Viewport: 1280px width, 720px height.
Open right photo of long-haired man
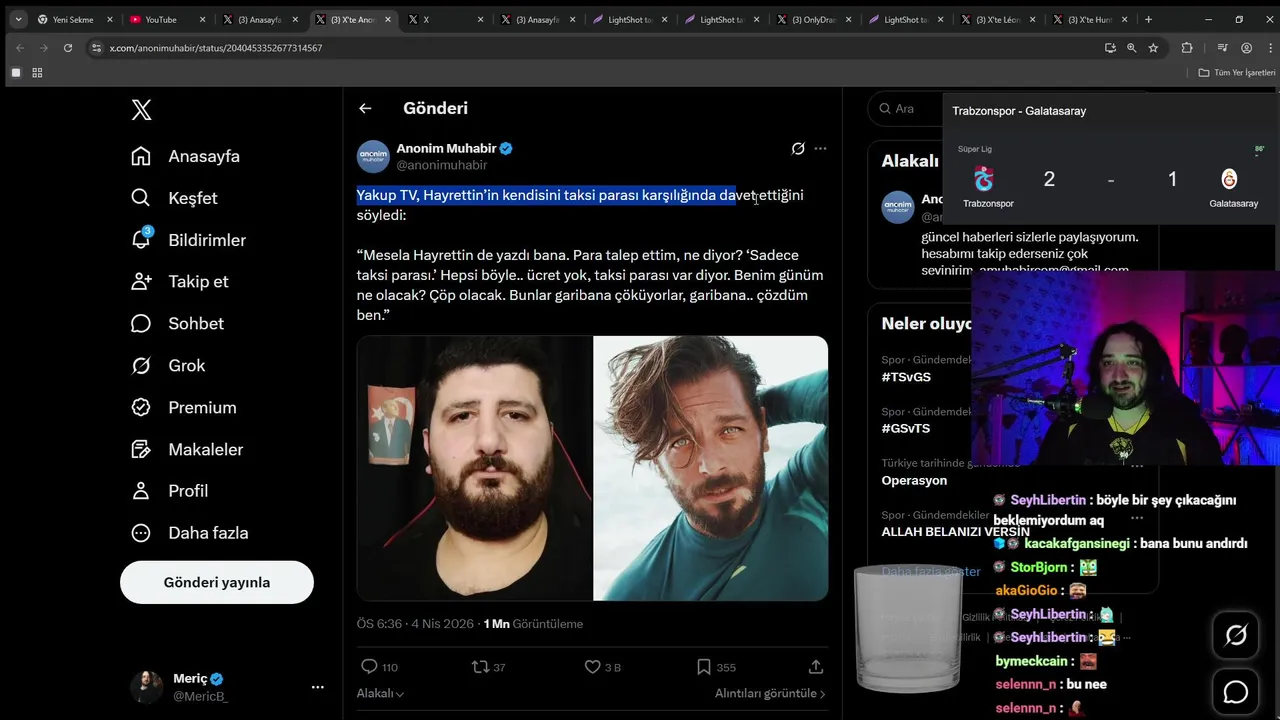point(711,468)
